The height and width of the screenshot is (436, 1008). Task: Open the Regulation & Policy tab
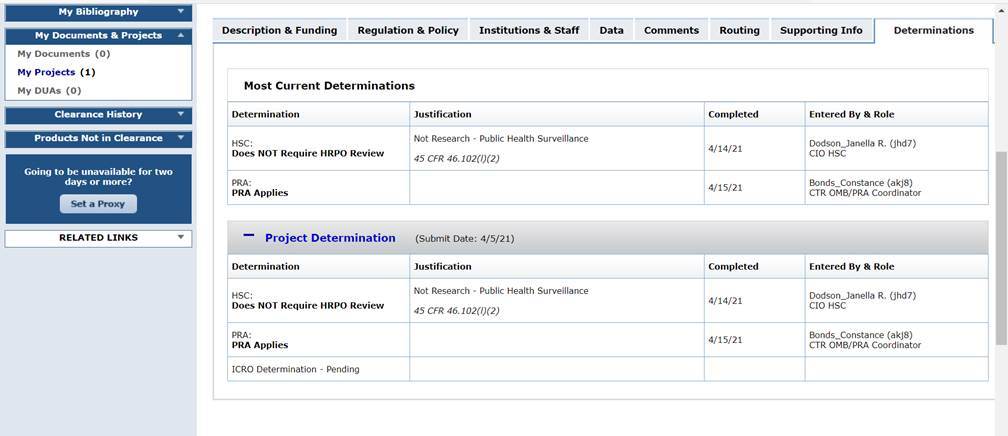coord(408,30)
